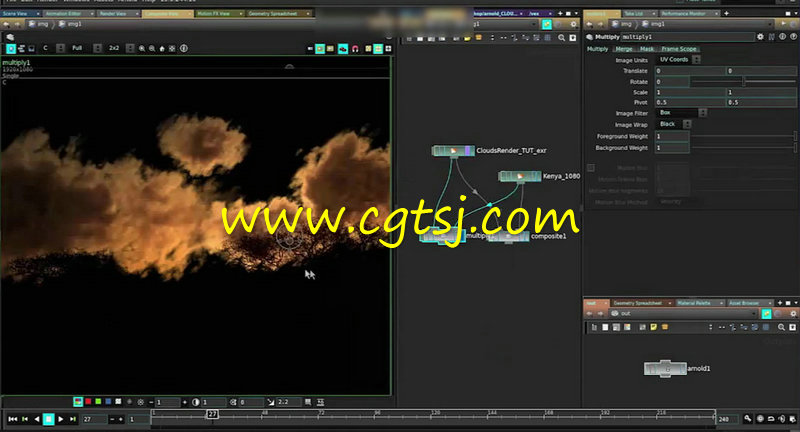This screenshot has width=800, height=432.
Task: Click the Foreground Weight value field
Action: (672, 136)
